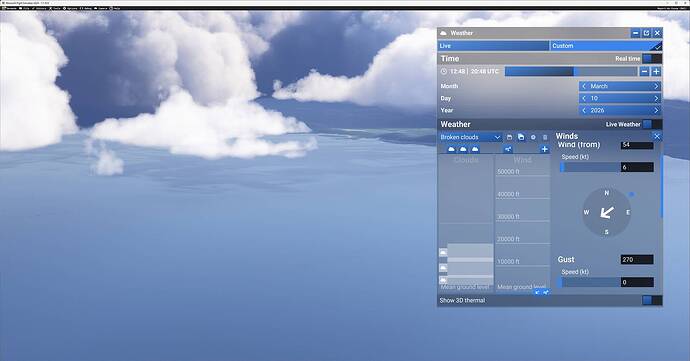Select next month after March
Viewport: 690px width, 361px height.
(x=656, y=86)
